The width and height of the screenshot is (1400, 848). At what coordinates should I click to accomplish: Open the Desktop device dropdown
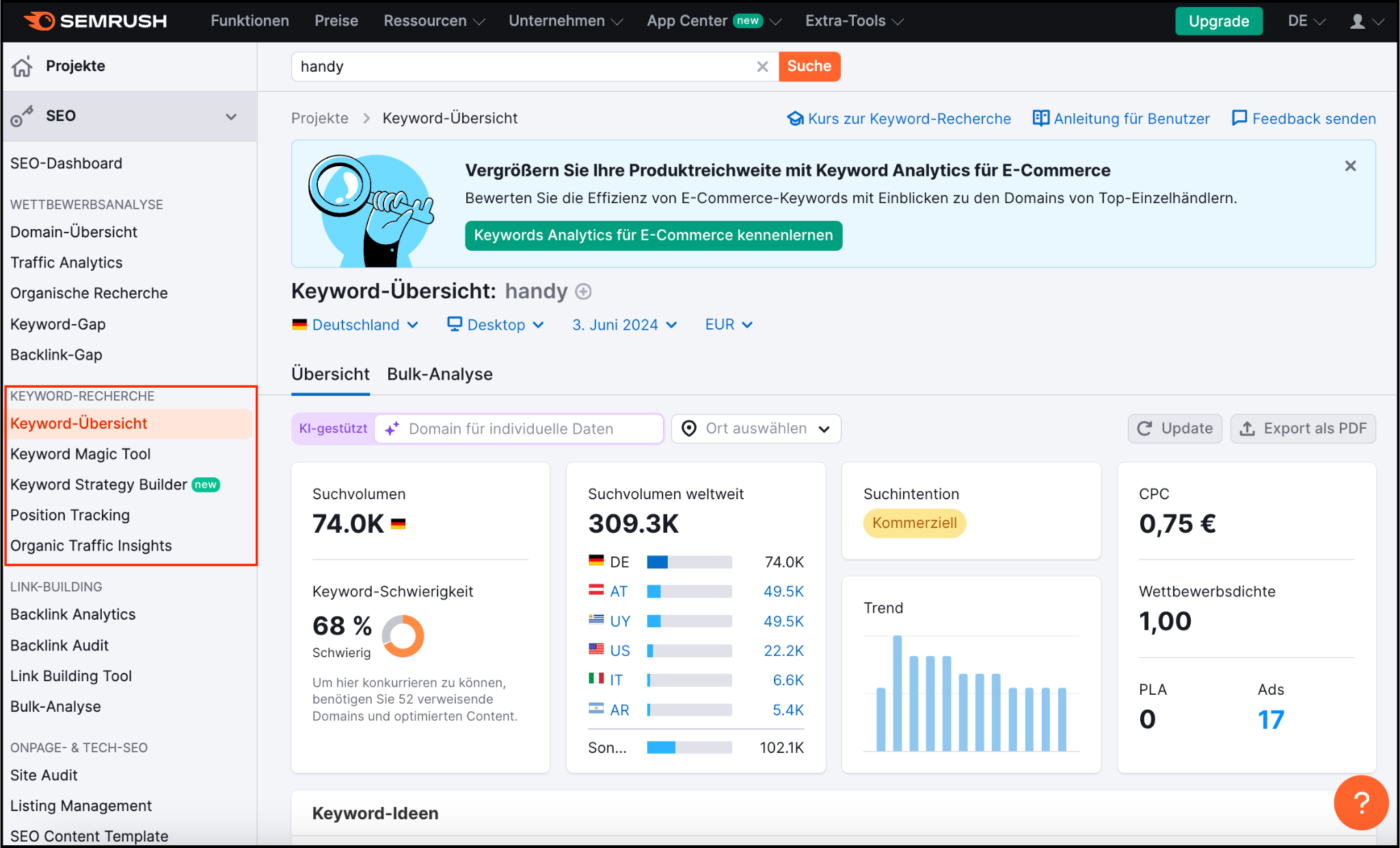point(496,325)
